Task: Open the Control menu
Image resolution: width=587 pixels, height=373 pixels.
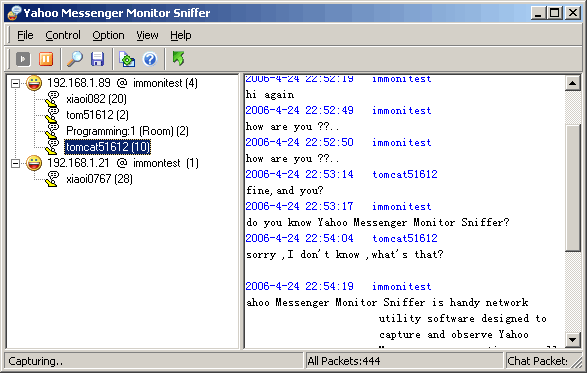Action: 63,35
